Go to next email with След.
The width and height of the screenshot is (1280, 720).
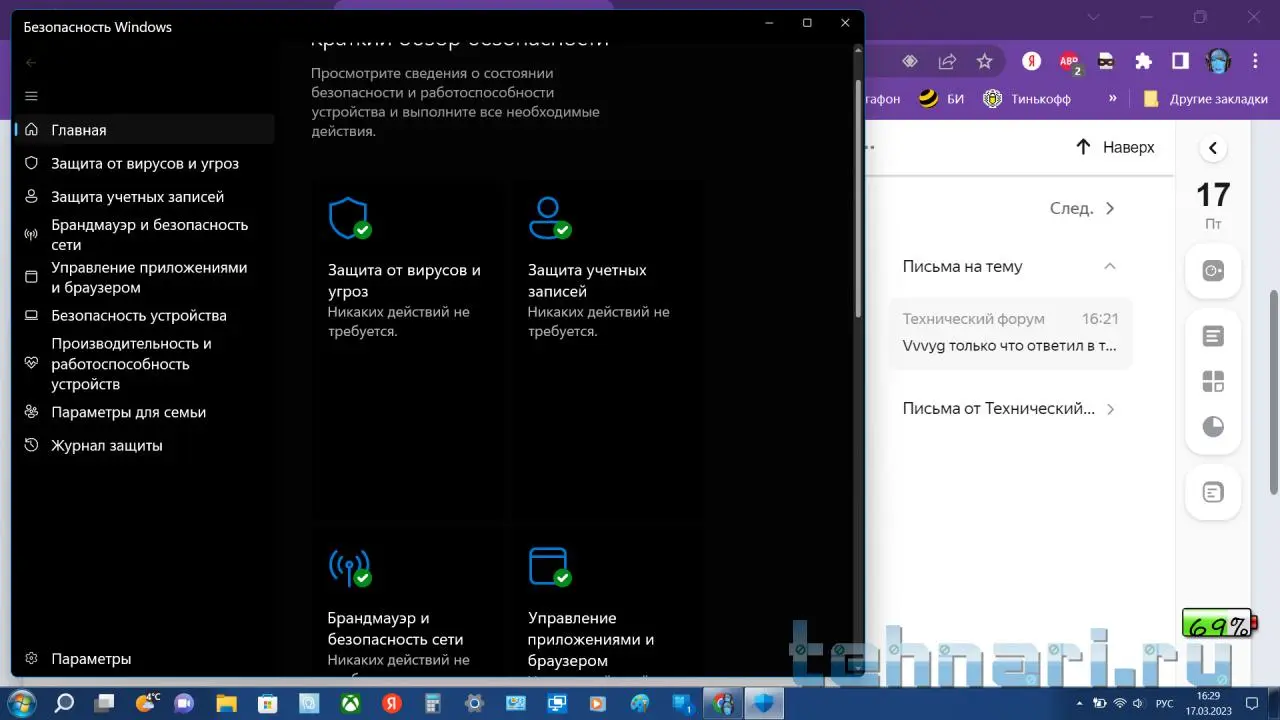(x=1082, y=209)
